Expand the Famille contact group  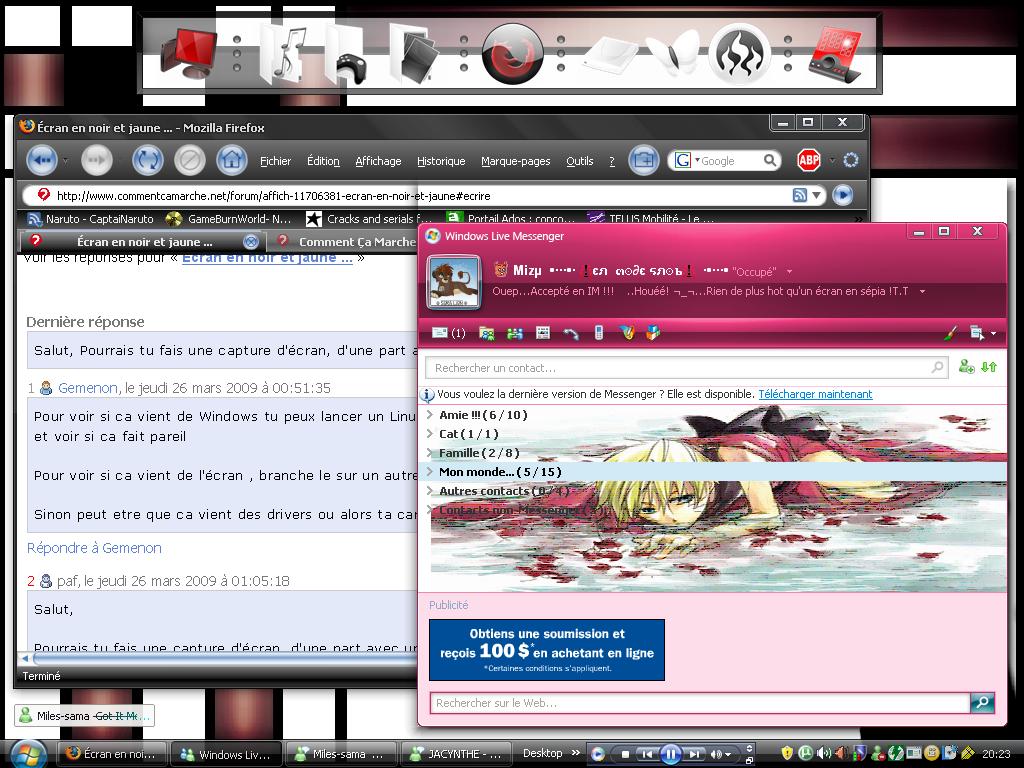coord(430,453)
